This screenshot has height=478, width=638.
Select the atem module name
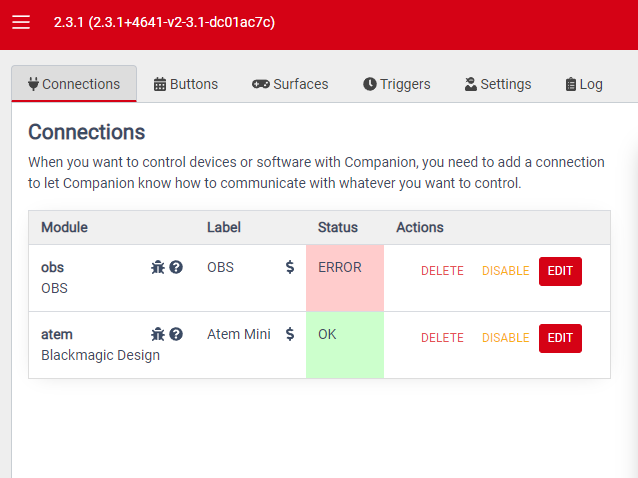click(57, 334)
